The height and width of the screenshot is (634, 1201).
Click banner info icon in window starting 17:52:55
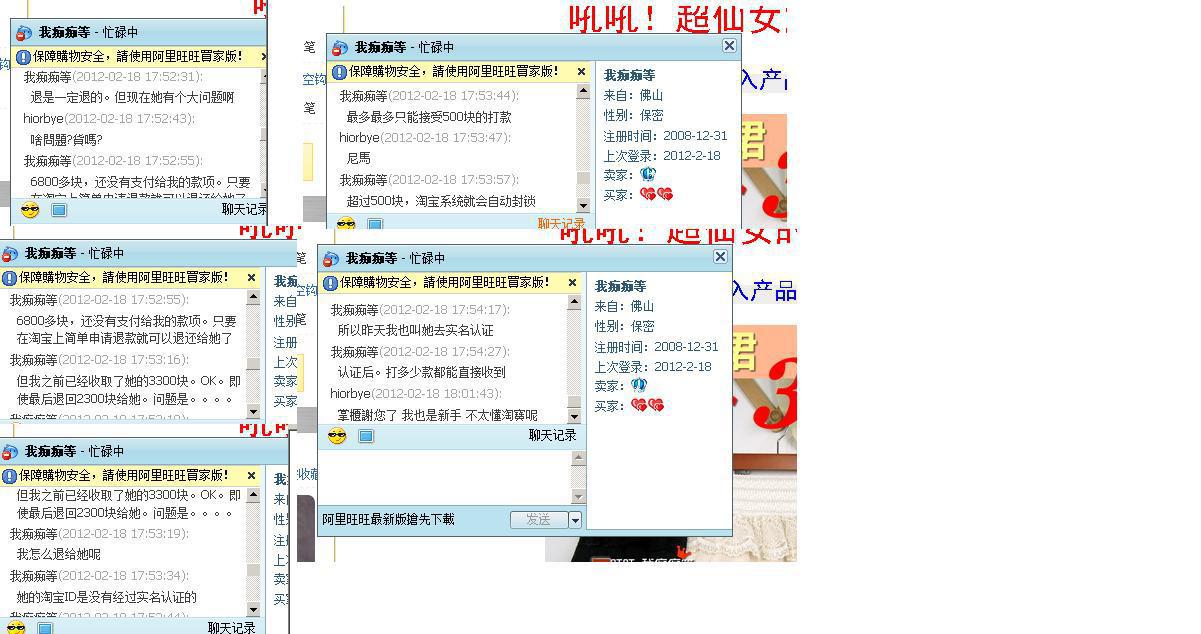tap(10, 279)
